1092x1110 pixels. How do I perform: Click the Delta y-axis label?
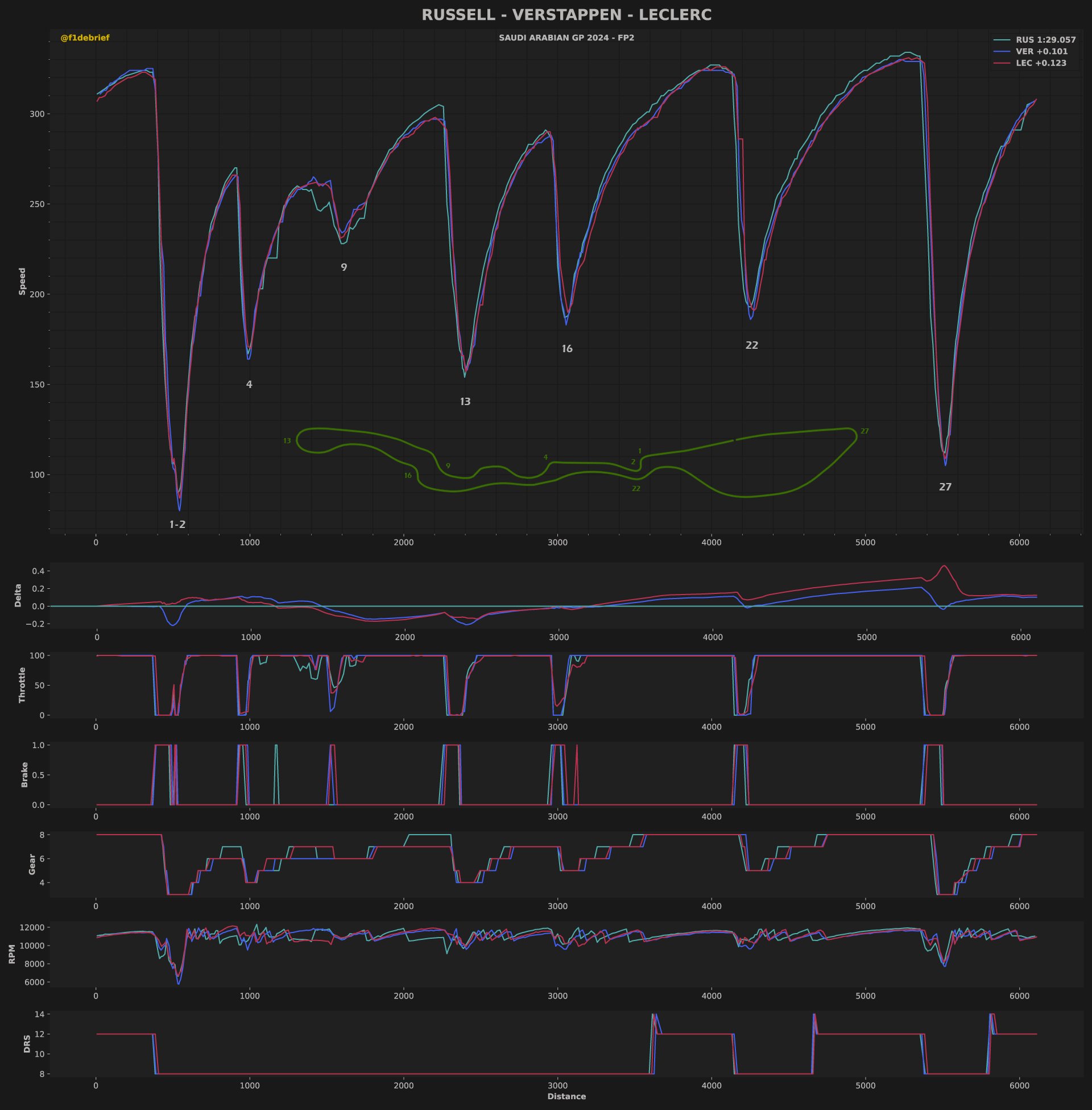point(18,595)
